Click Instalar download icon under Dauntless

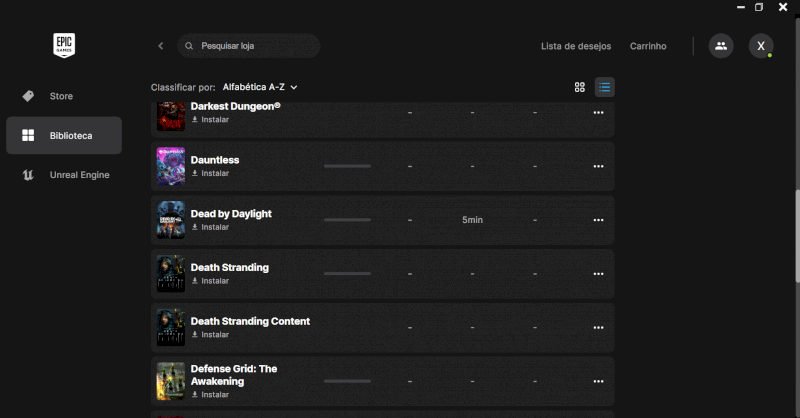[195, 173]
